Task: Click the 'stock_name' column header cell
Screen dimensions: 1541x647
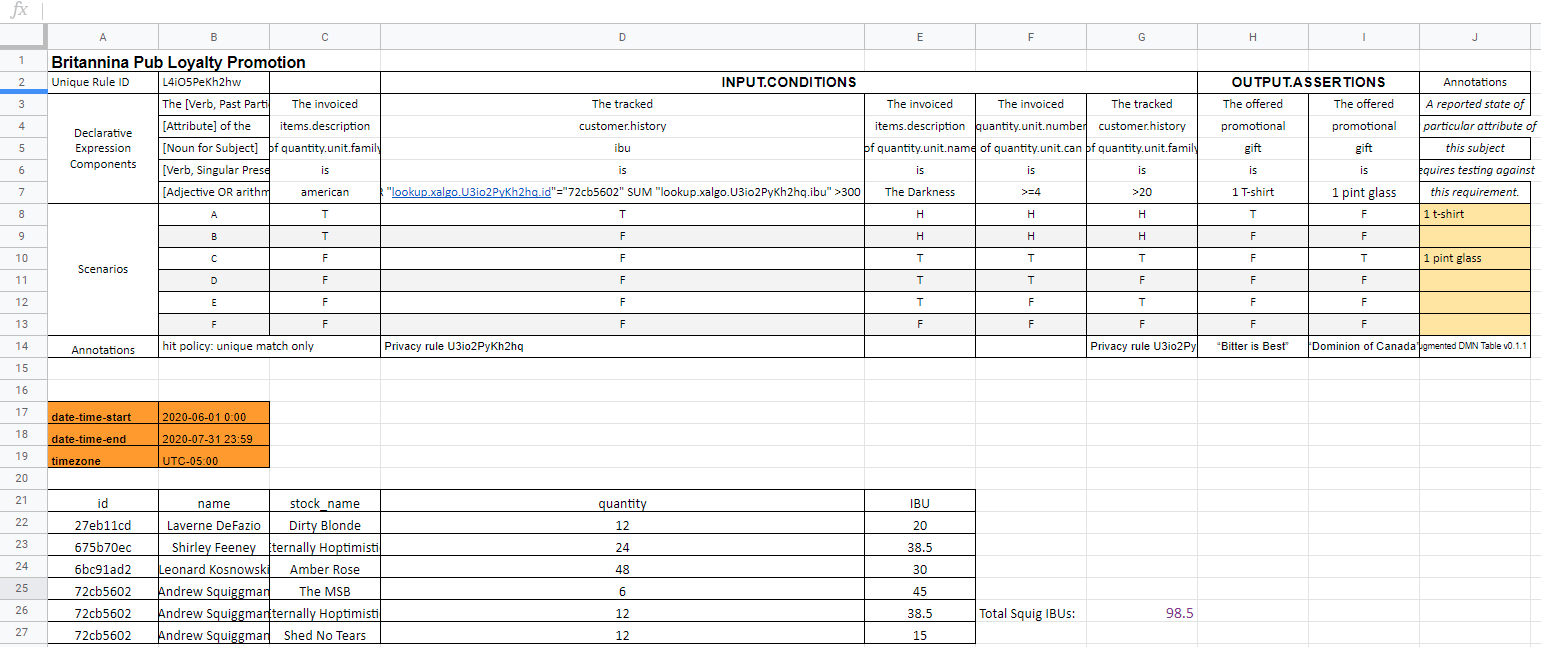Action: click(x=325, y=503)
